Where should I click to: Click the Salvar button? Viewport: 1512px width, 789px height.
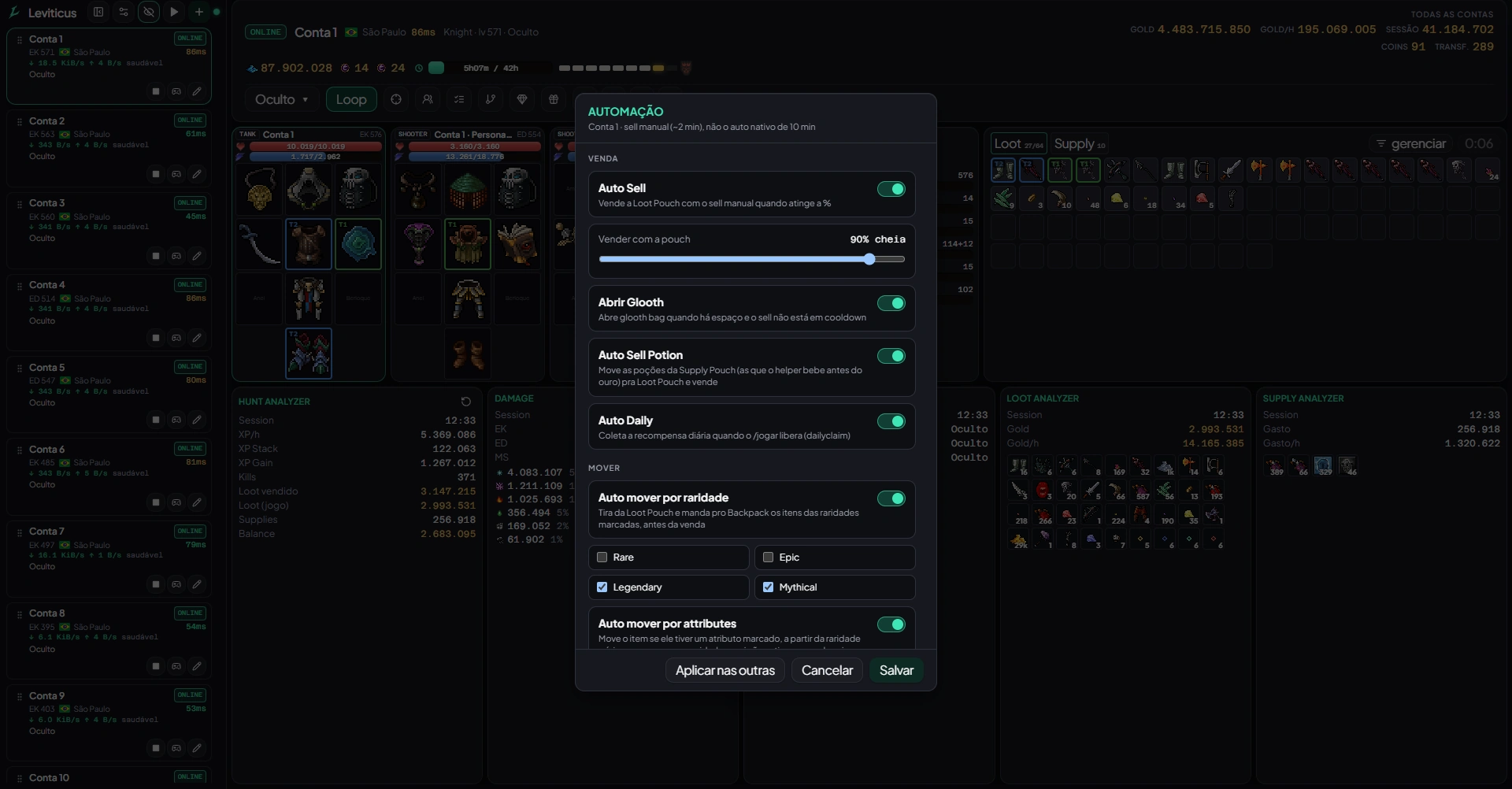point(896,670)
